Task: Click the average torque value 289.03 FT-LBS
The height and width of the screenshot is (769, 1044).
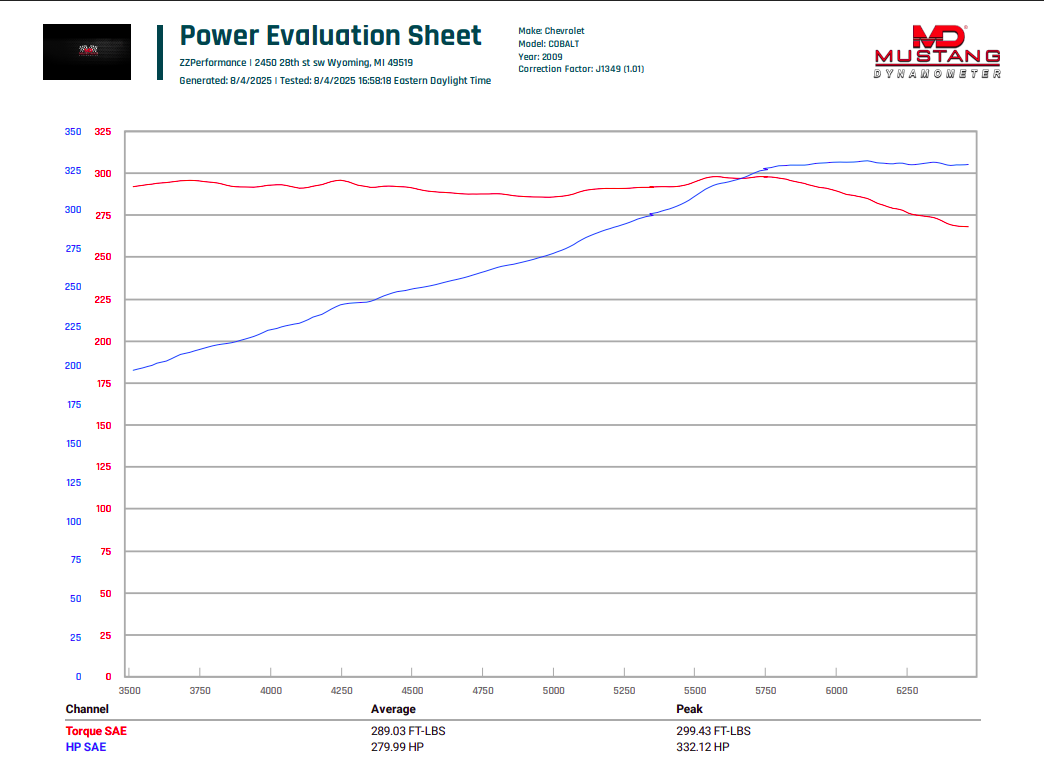Action: pos(408,730)
